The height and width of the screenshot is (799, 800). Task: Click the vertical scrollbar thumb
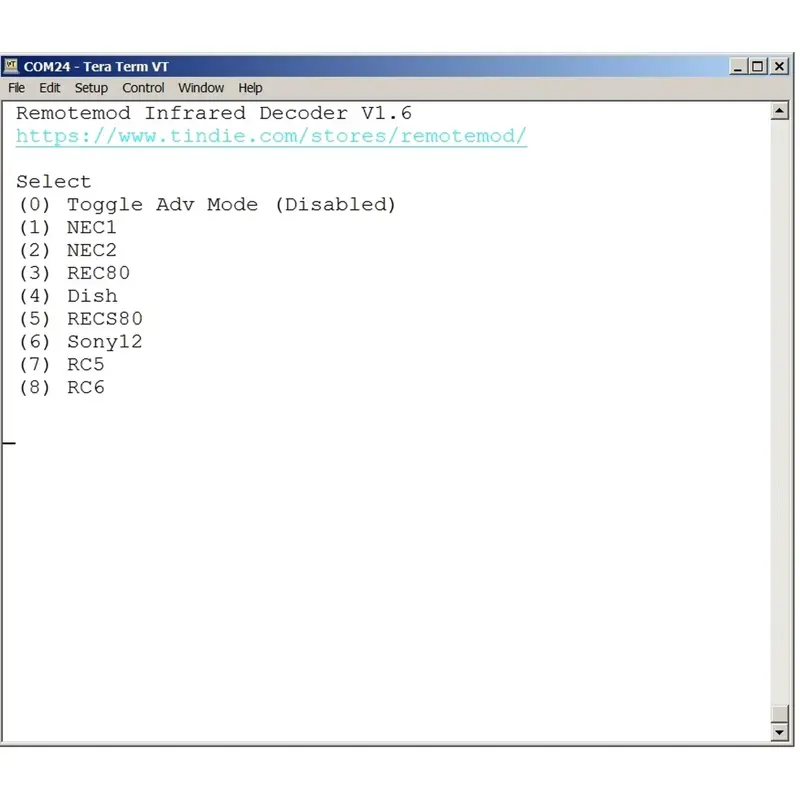point(780,714)
